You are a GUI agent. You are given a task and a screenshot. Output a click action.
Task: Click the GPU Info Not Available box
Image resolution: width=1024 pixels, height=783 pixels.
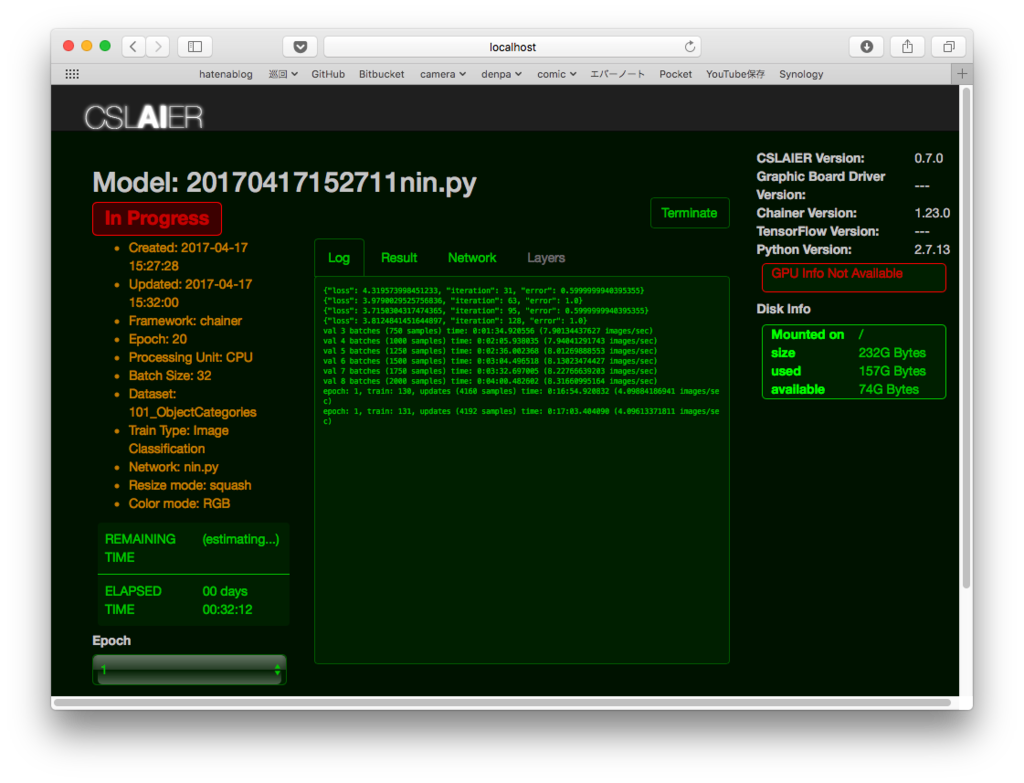pyautogui.click(x=854, y=277)
